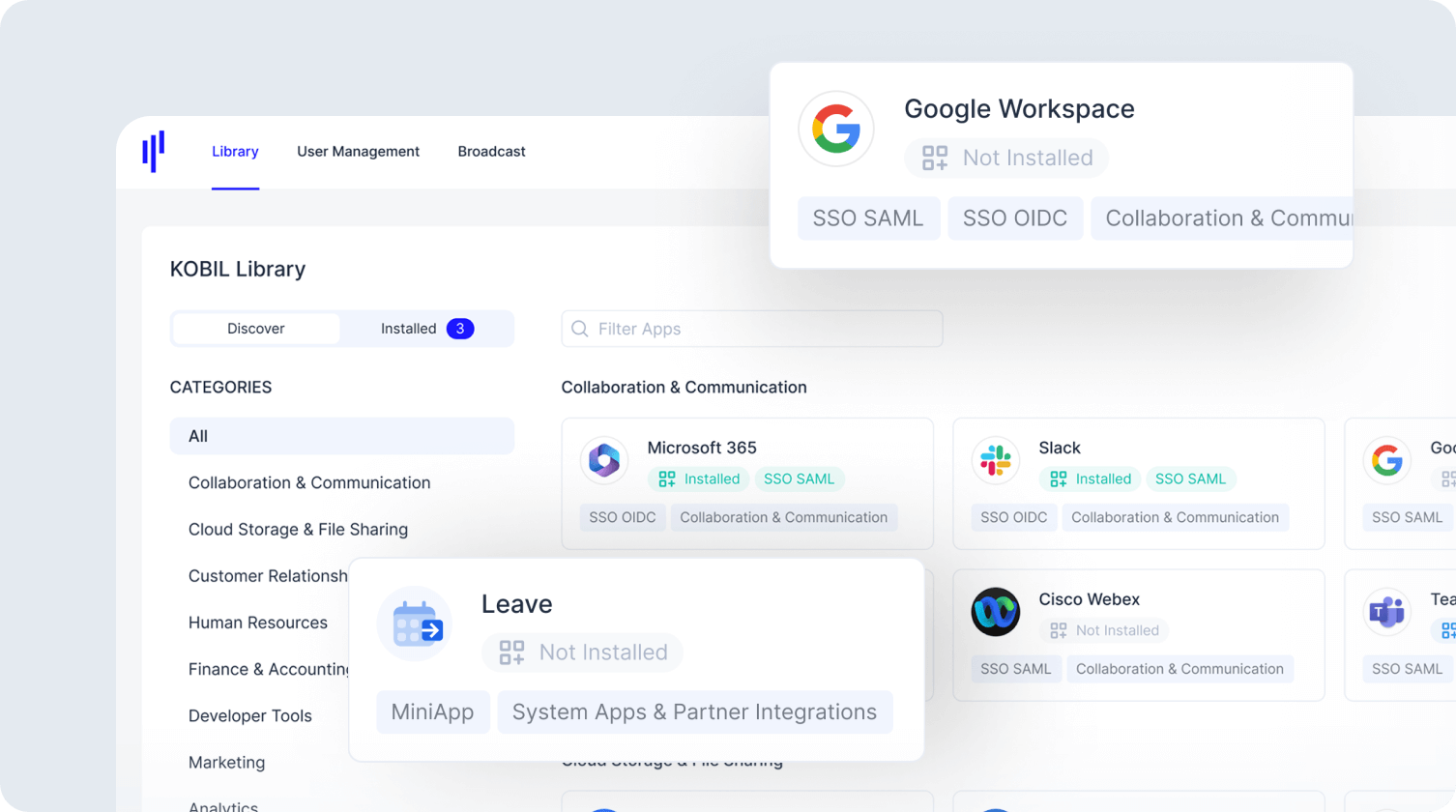
Task: Open the User Management tab
Action: [359, 152]
